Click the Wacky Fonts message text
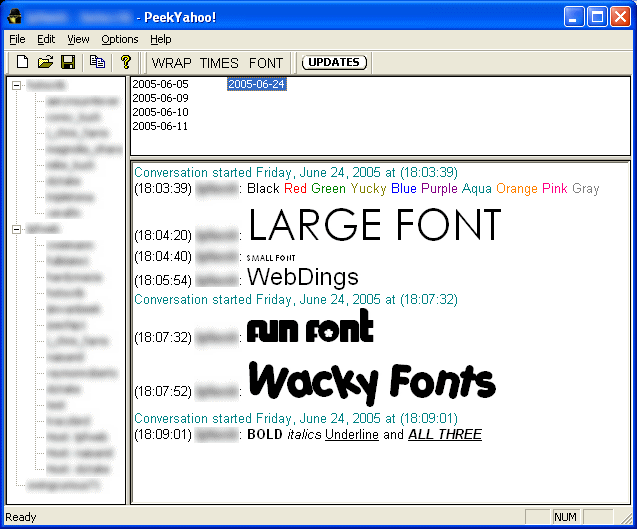 372,383
